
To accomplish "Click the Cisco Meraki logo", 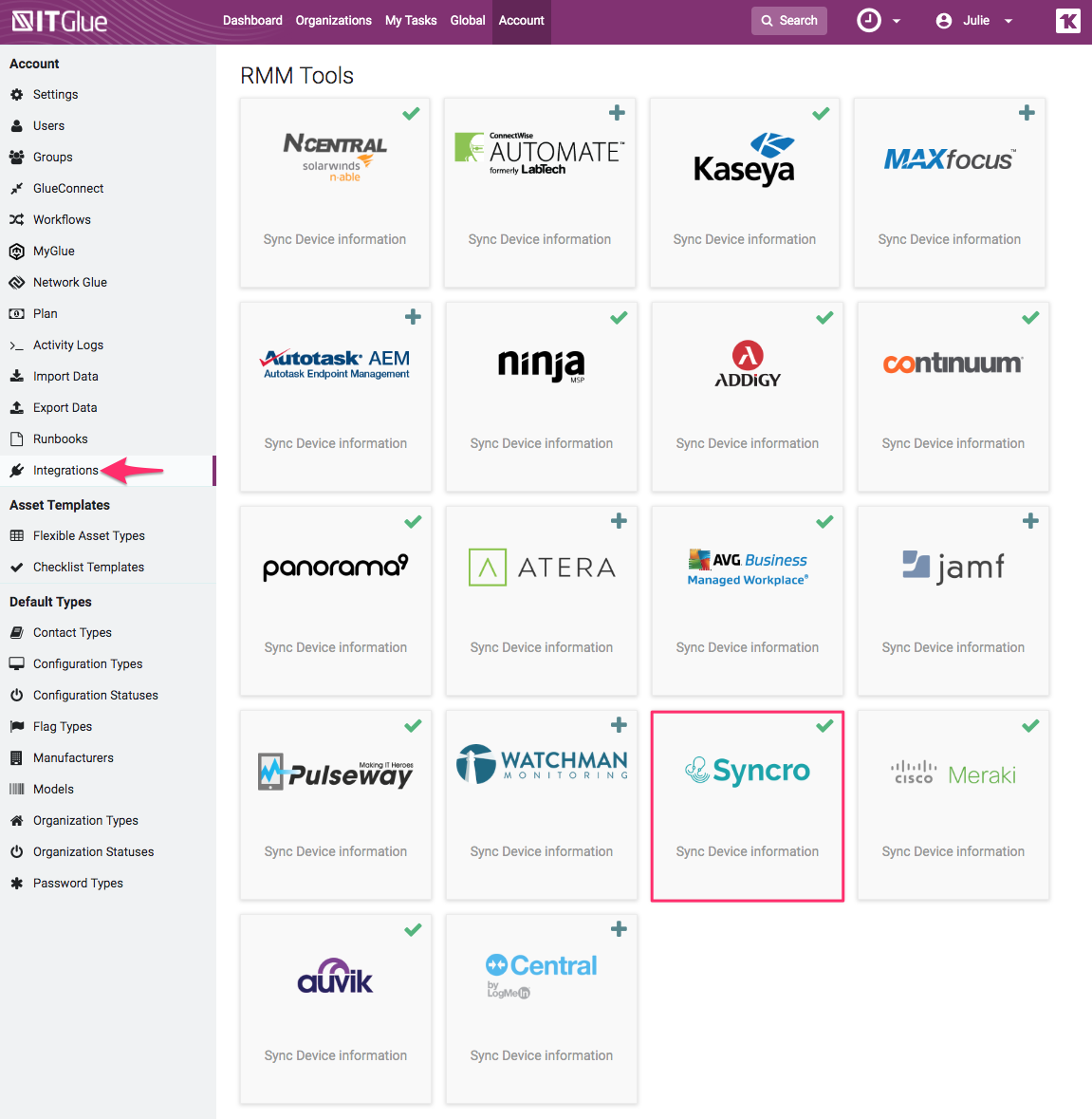I will (953, 774).
